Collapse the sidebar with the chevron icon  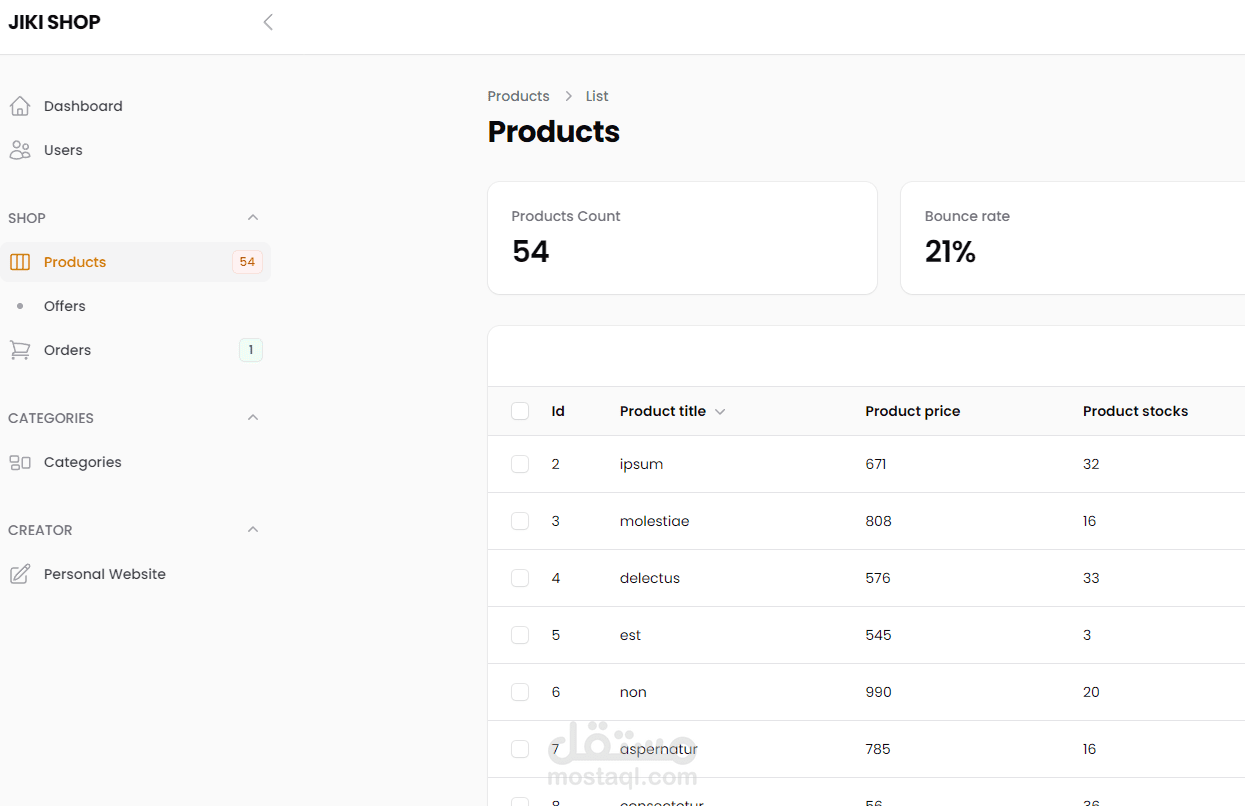[x=268, y=22]
